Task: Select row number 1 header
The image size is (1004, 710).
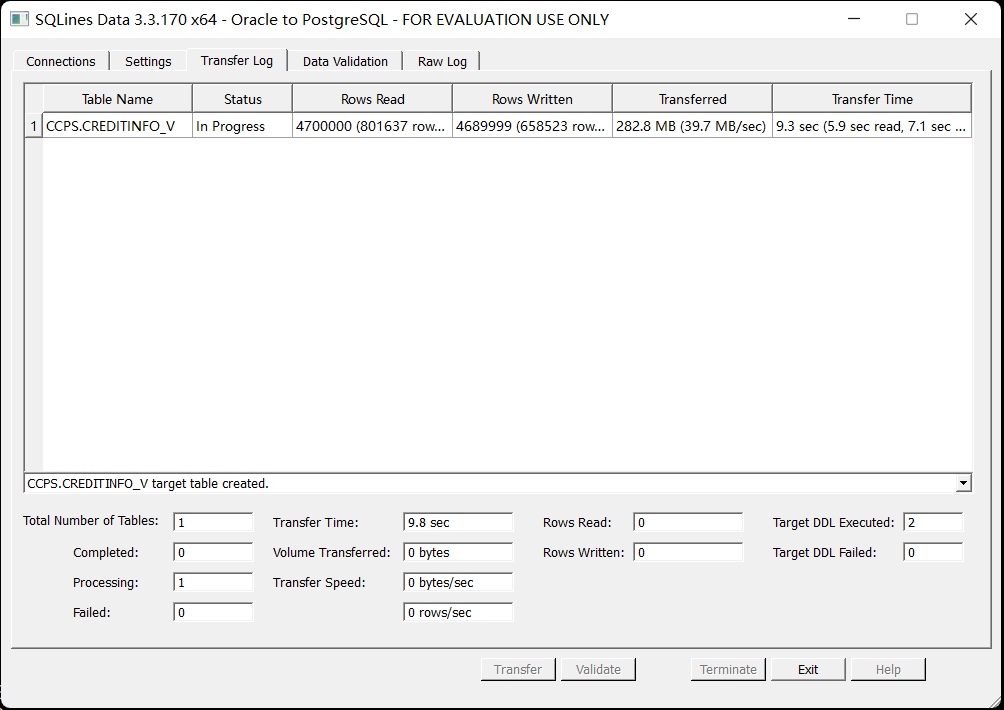Action: click(34, 126)
